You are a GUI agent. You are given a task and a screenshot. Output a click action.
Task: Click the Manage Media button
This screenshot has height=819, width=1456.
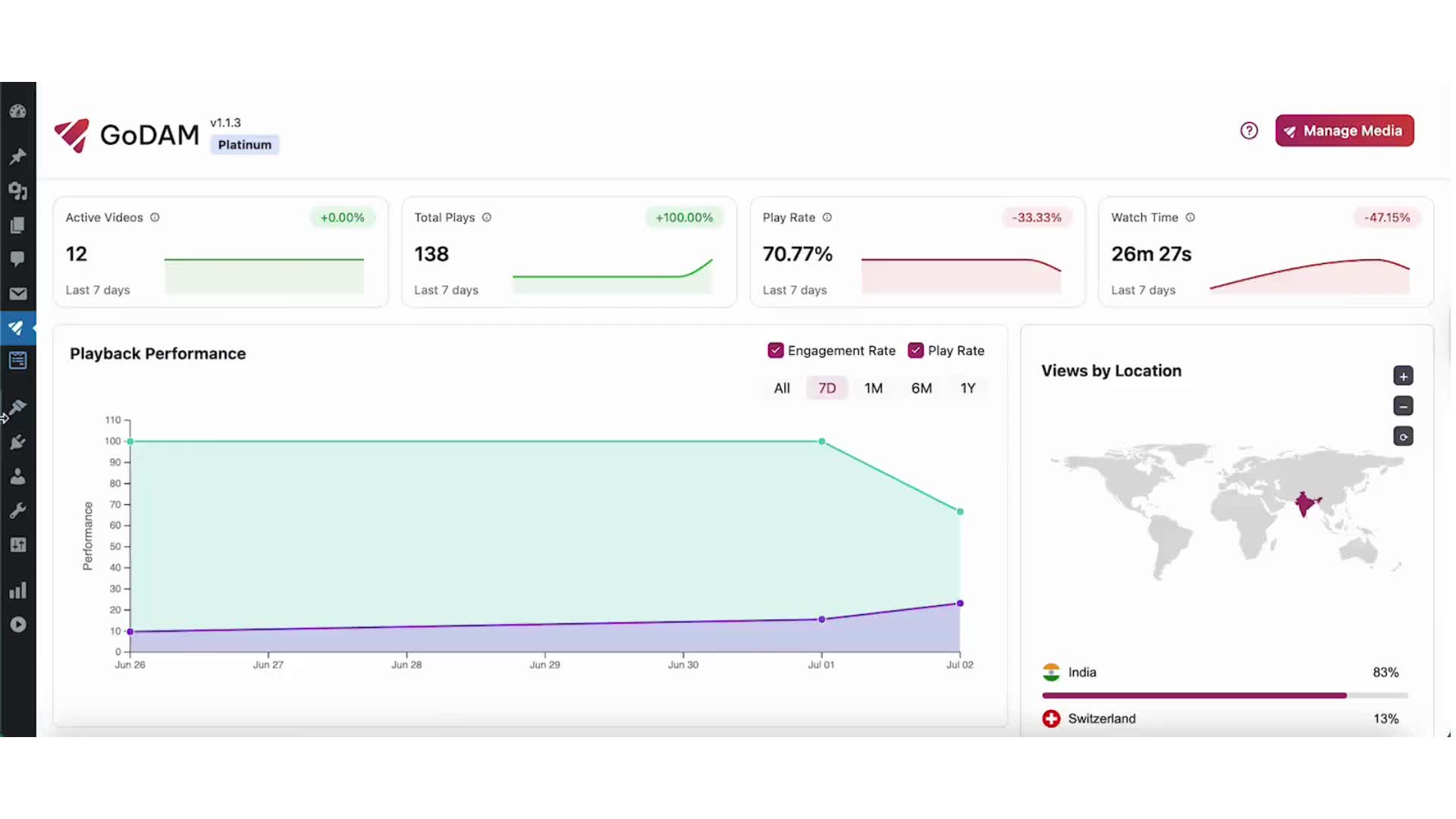pos(1344,130)
